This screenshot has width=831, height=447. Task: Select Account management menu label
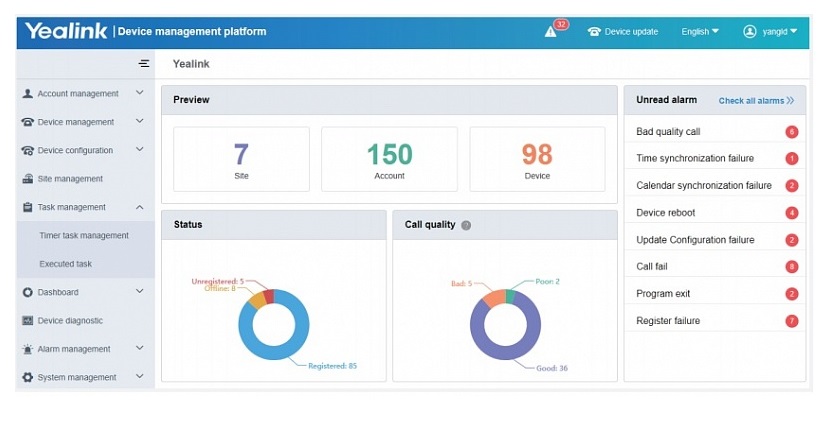(x=78, y=94)
